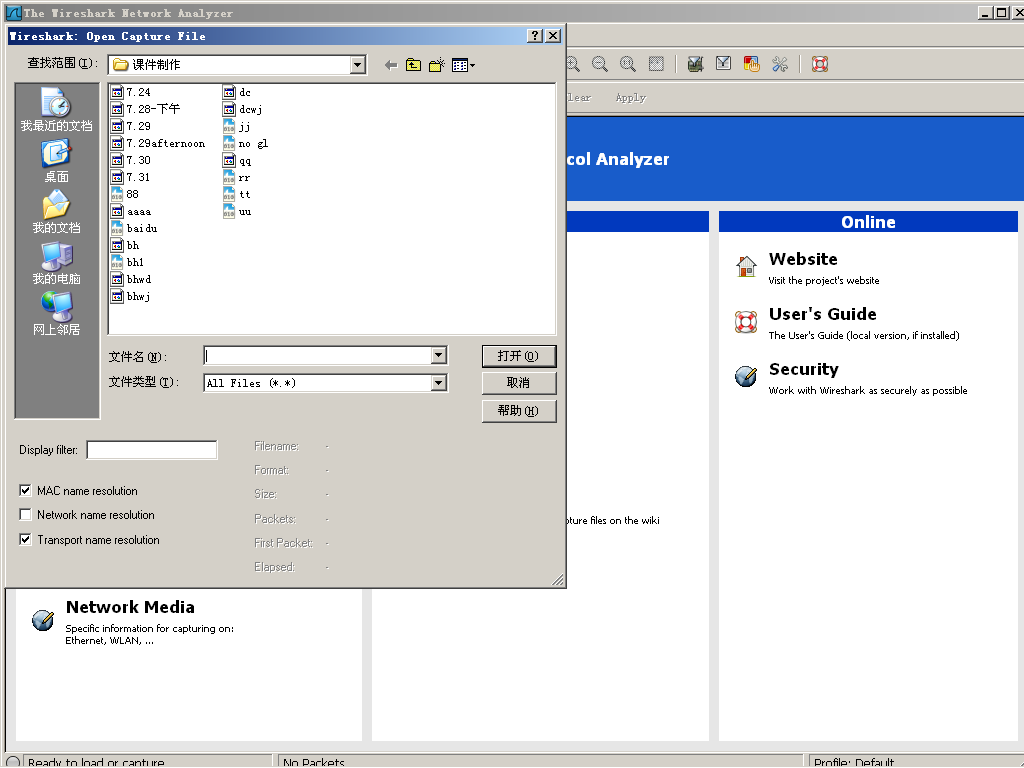Screen dimensions: 1024x768
Task: Create a new folder in the dialog
Action: tap(437, 65)
